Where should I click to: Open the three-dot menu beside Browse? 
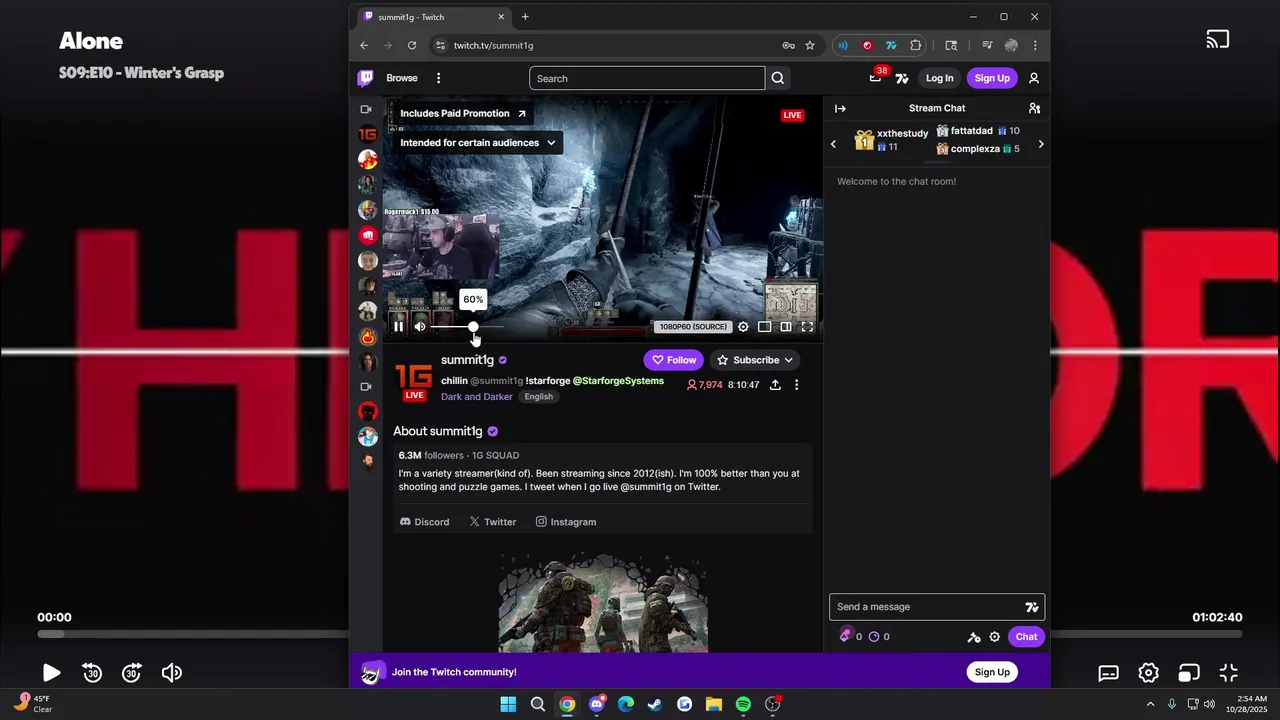(x=438, y=78)
